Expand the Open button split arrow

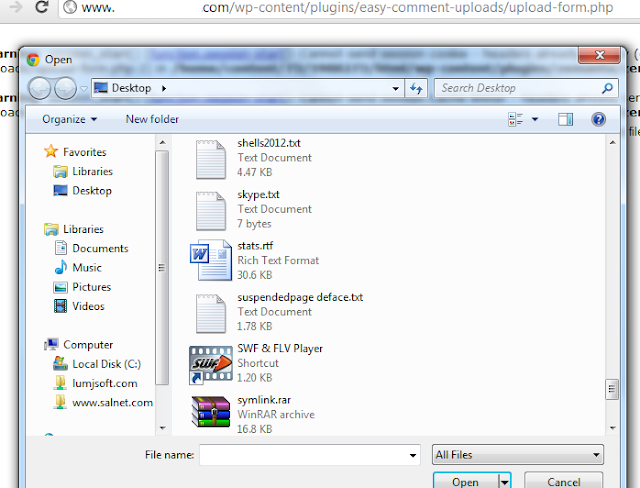505,482
